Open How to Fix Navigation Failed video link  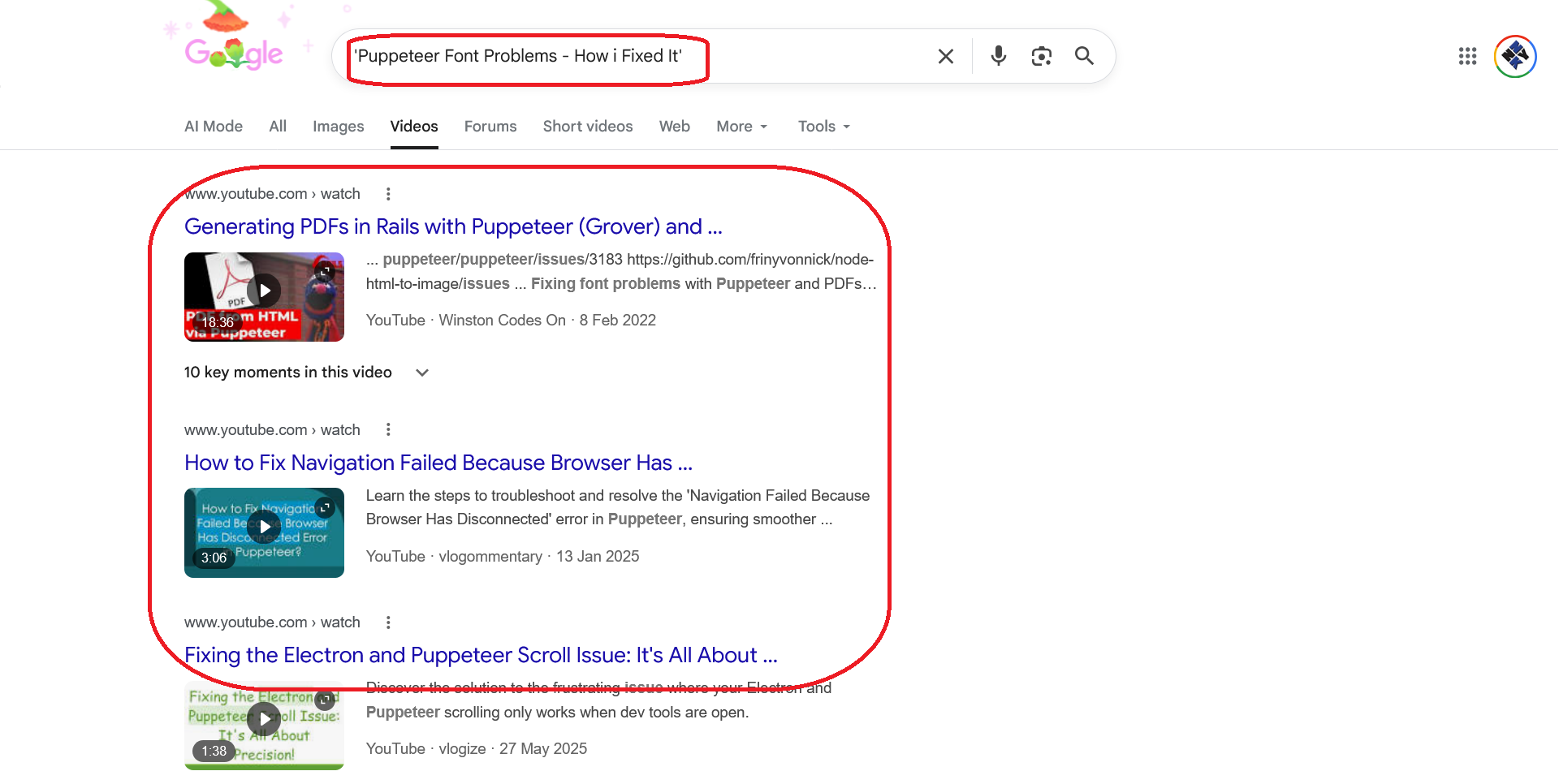(x=438, y=463)
